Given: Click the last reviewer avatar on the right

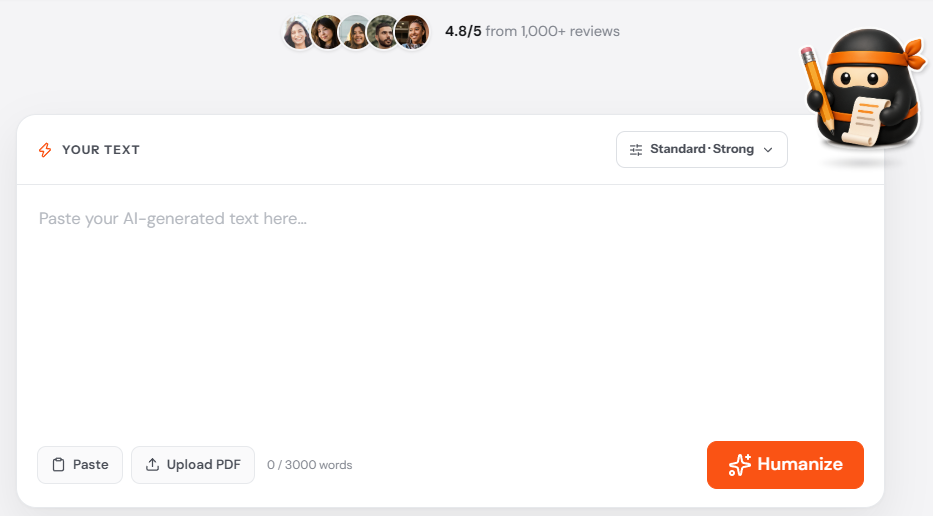Looking at the screenshot, I should click(412, 32).
